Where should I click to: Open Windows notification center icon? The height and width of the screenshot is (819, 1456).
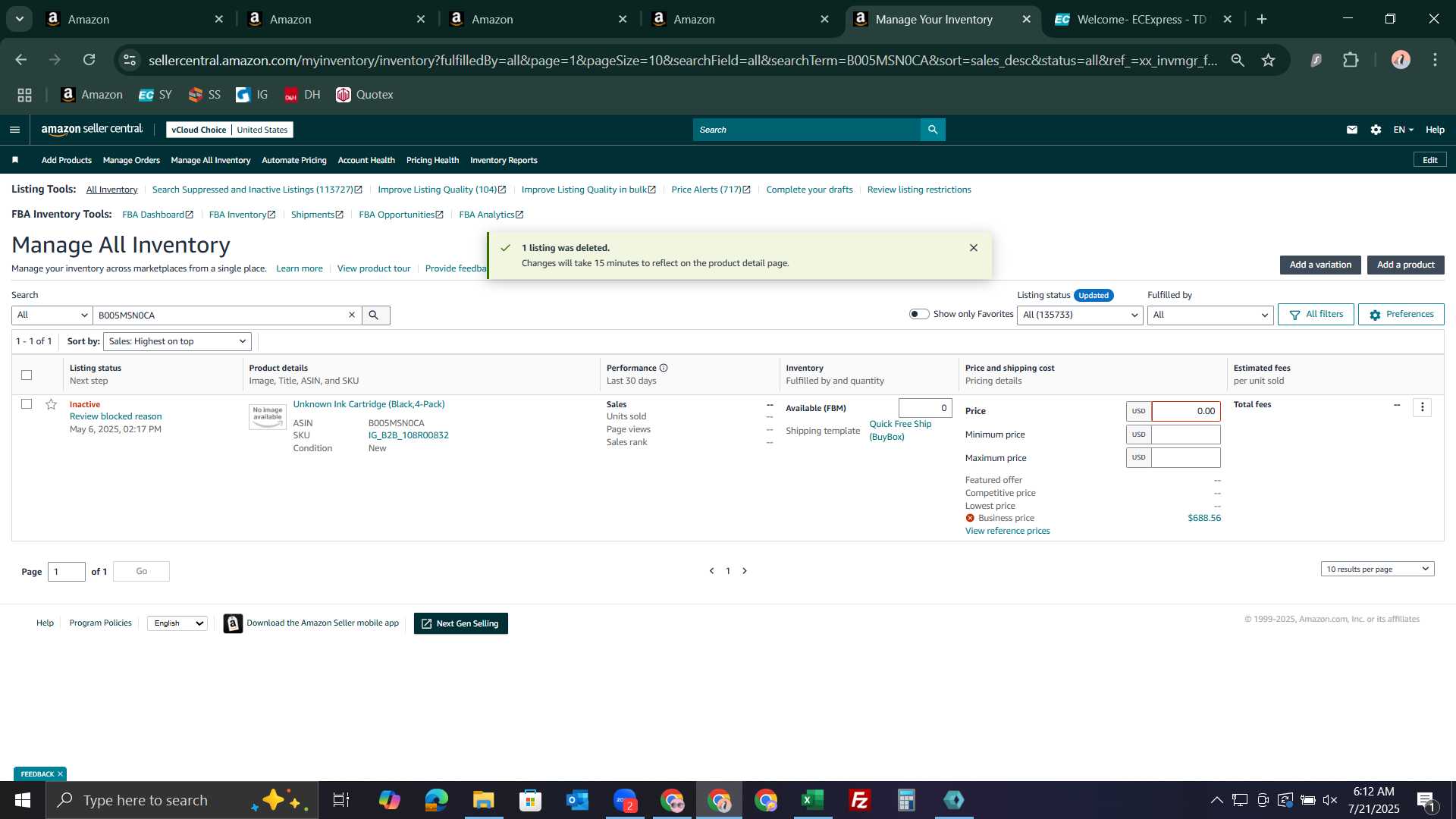tap(1426, 800)
